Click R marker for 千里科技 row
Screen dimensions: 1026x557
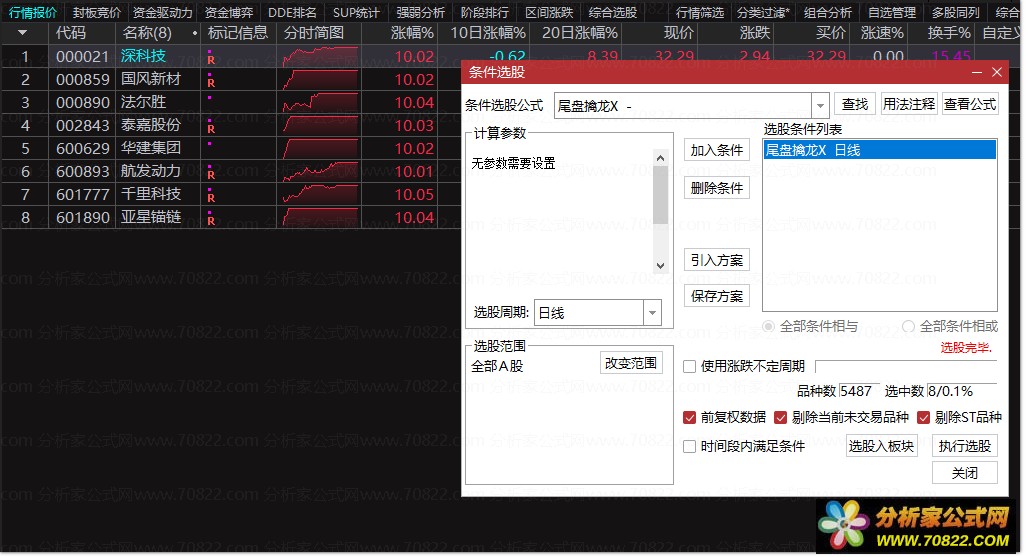211,197
